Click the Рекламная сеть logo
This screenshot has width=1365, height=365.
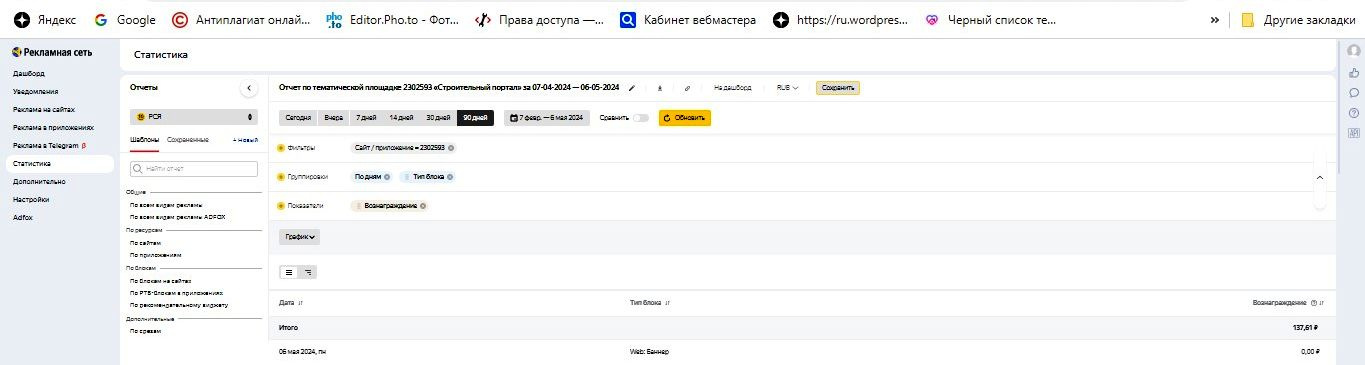tap(52, 52)
